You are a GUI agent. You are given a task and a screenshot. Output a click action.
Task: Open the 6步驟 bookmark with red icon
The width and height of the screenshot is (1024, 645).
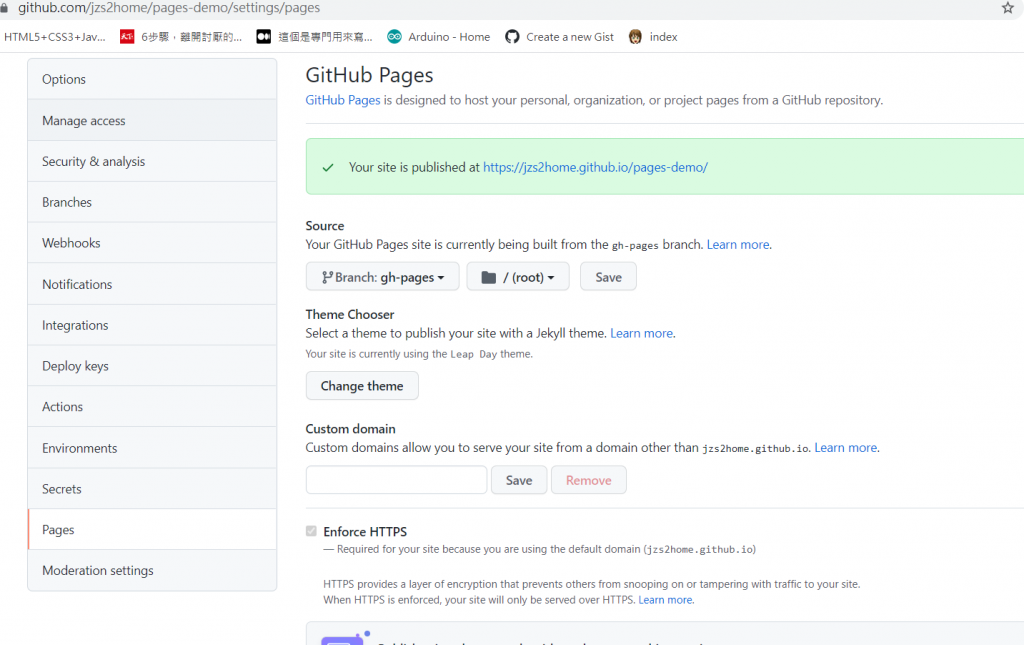point(181,37)
